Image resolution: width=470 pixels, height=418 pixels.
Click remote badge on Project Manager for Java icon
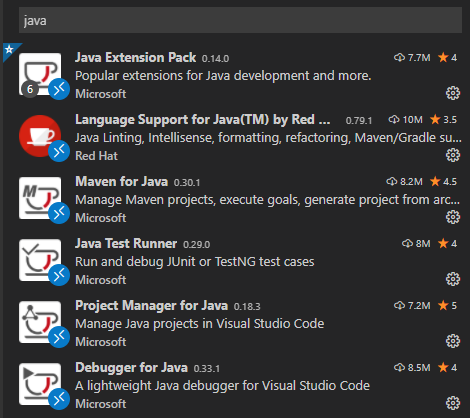[x=59, y=337]
